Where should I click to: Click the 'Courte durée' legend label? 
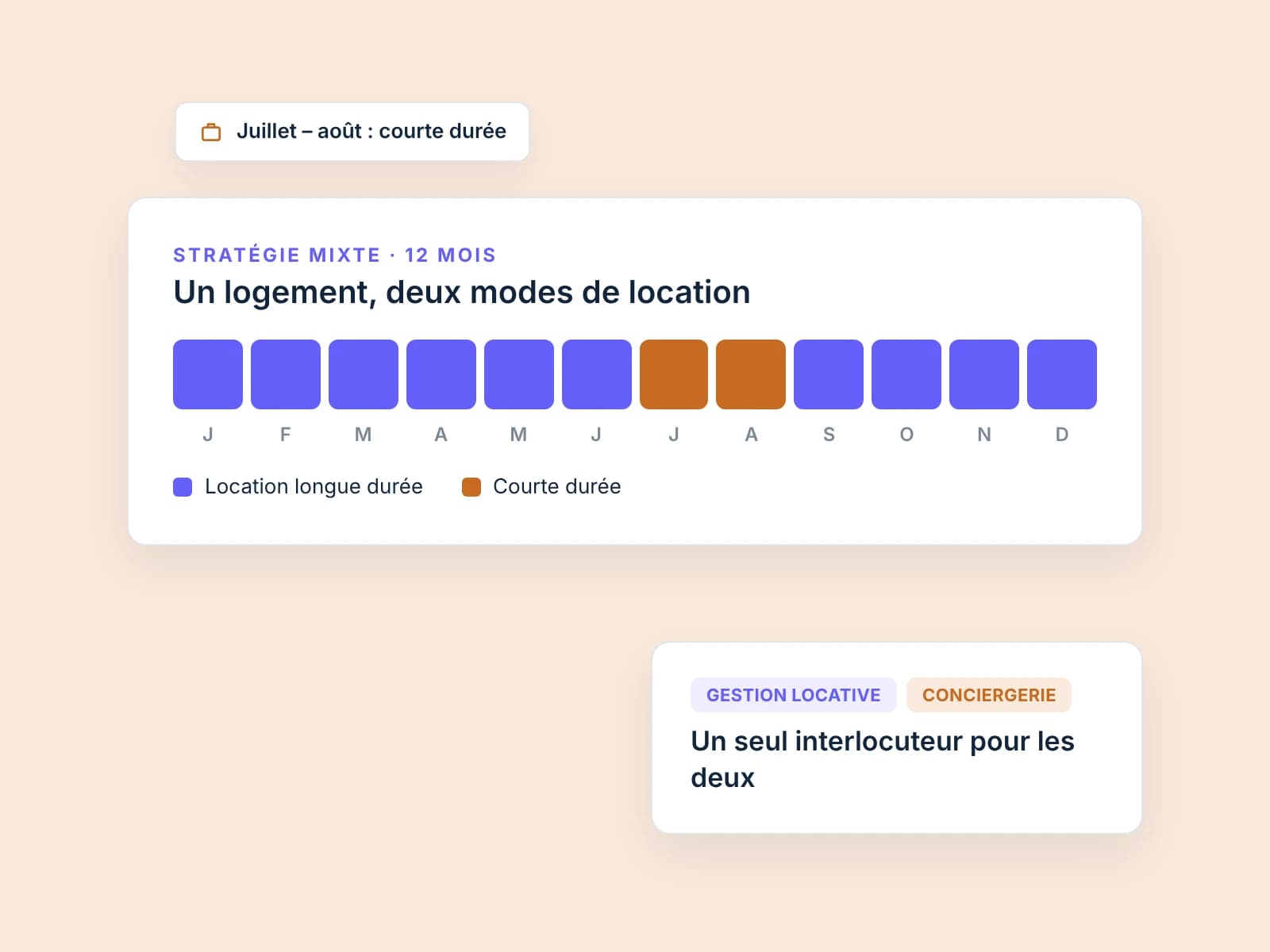coord(557,486)
